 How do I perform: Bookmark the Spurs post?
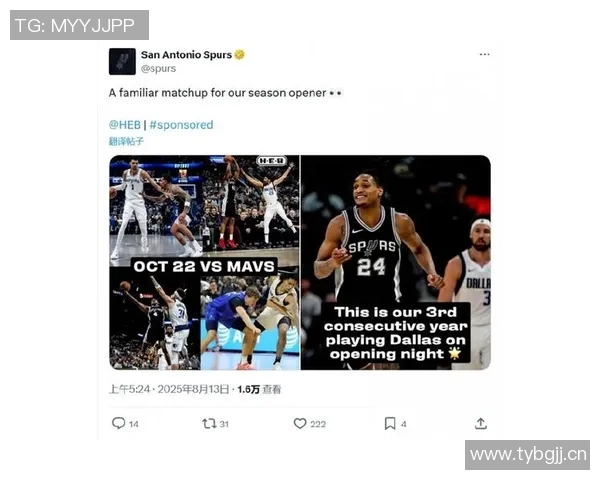point(390,423)
